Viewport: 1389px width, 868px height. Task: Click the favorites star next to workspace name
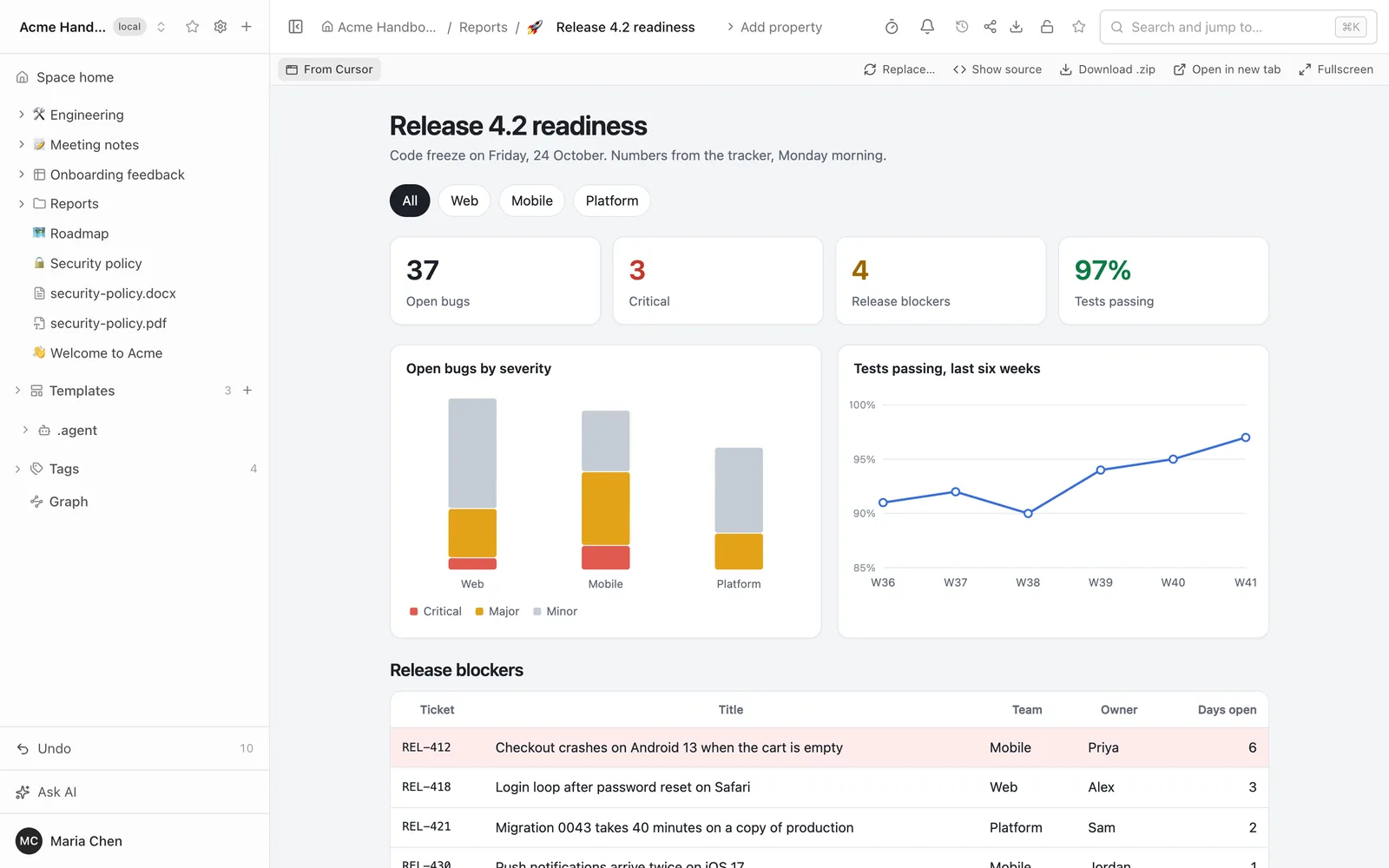(x=193, y=27)
